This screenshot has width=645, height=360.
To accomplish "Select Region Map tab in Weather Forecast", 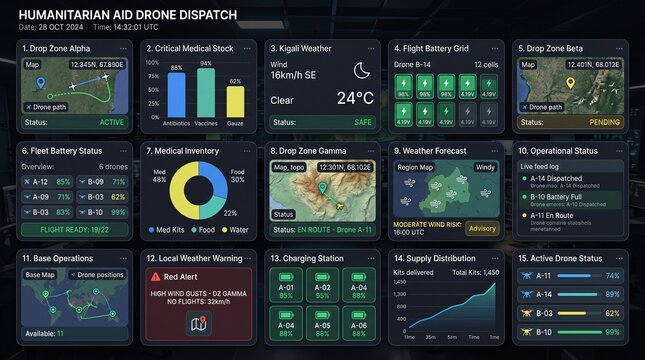I will point(415,167).
